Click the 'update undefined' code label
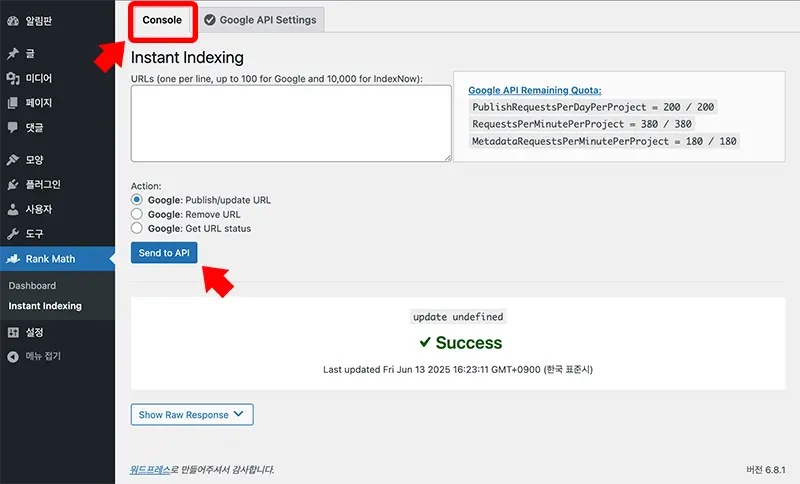The height and width of the screenshot is (484, 800). pyautogui.click(x=458, y=317)
